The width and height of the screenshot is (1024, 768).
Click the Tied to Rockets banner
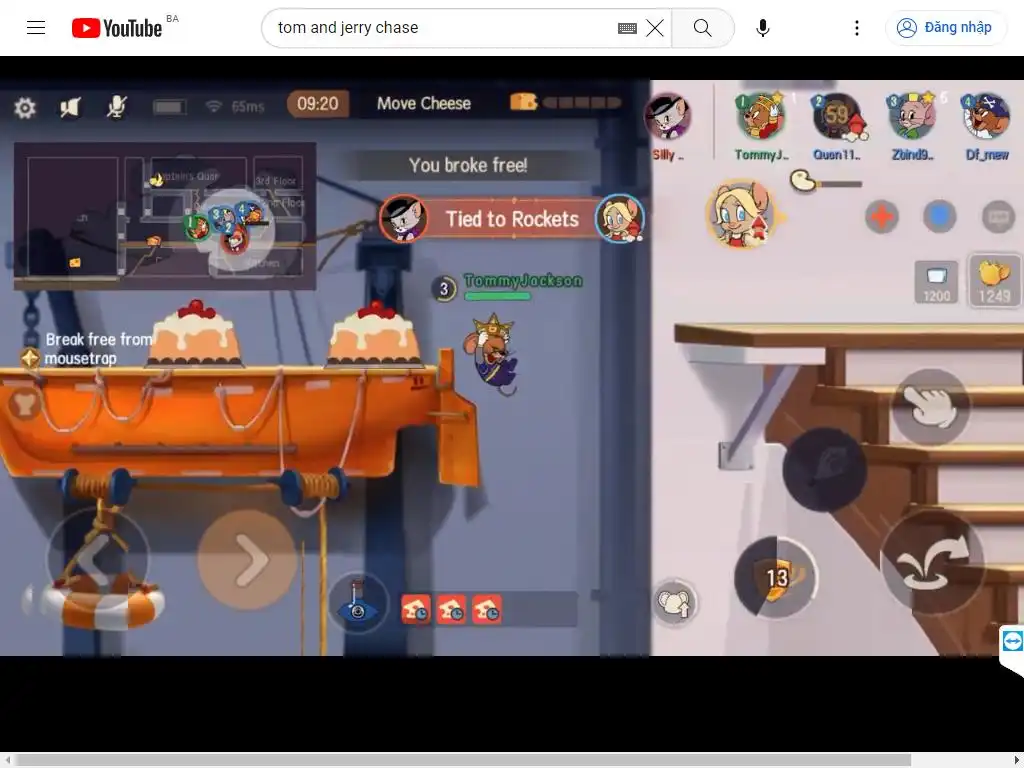tap(512, 219)
